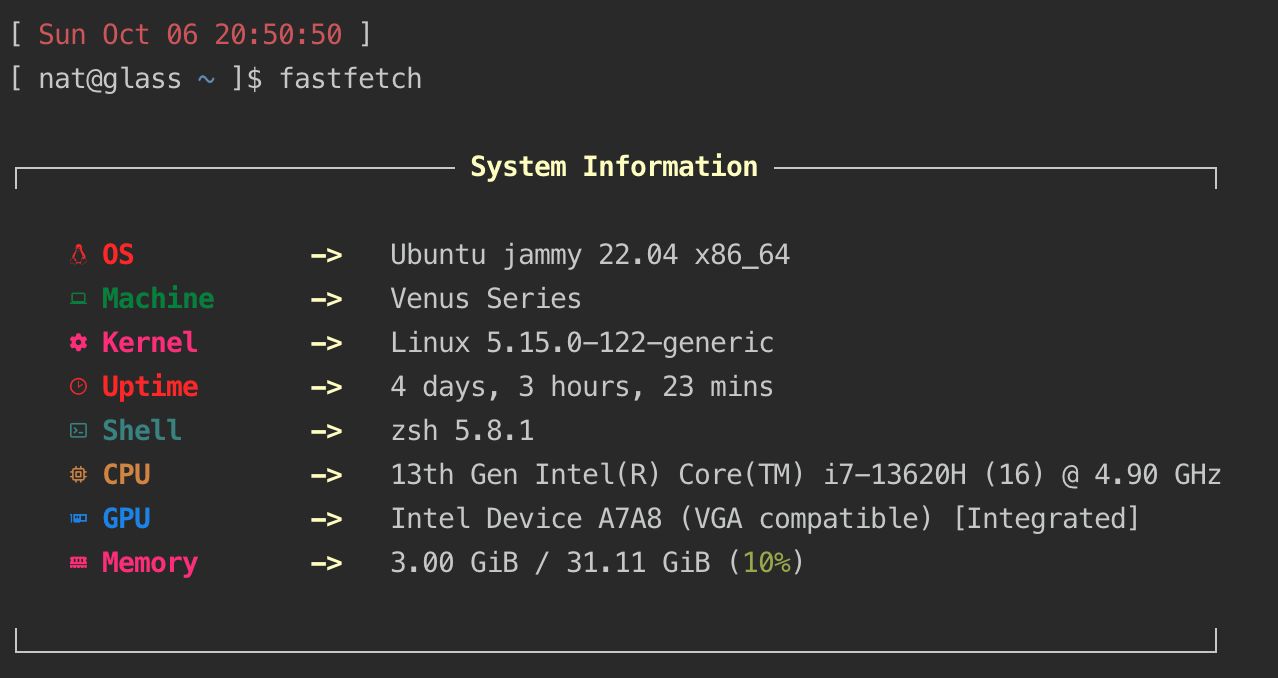Click the chip icon beside CPU

coord(78,475)
